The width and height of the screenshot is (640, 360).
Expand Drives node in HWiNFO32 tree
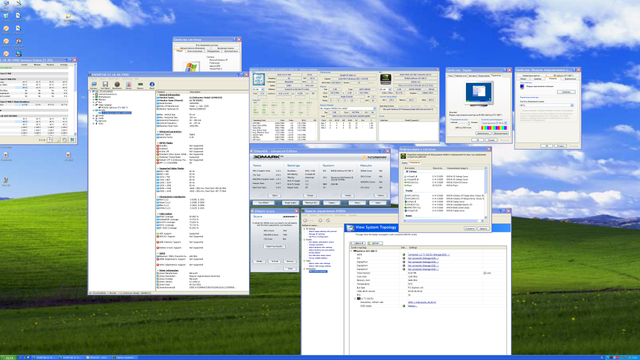point(93,116)
